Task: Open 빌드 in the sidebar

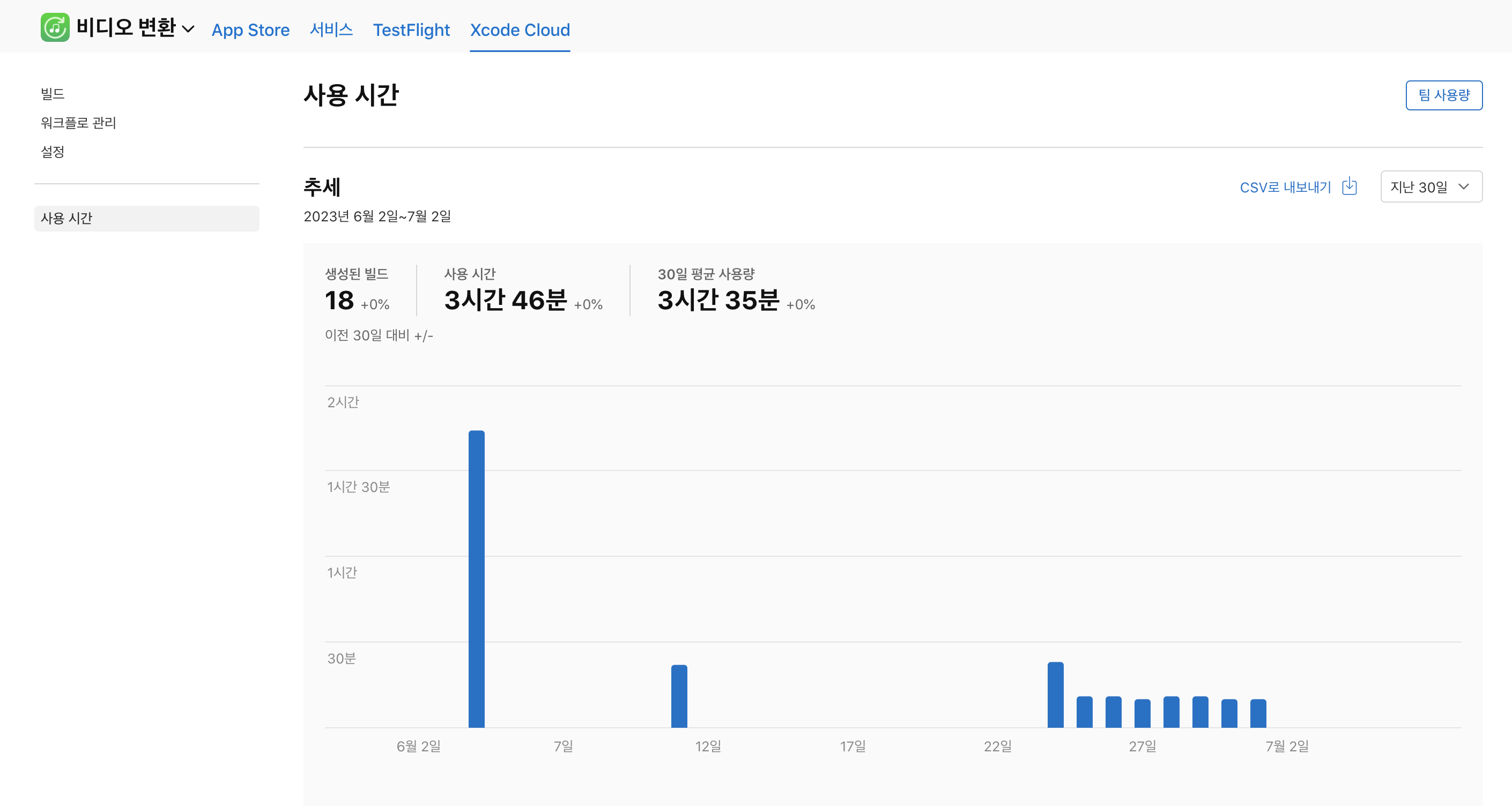Action: [52, 94]
